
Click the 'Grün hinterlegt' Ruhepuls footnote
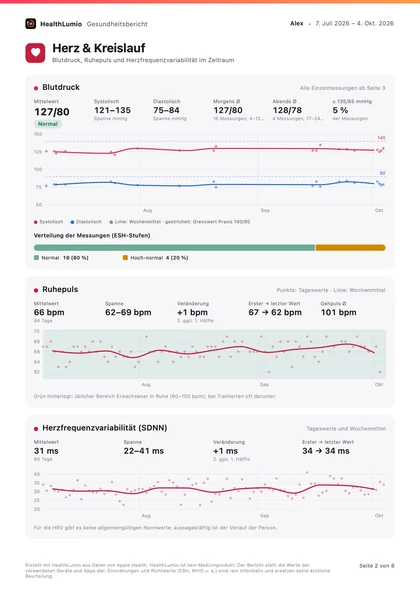click(155, 396)
